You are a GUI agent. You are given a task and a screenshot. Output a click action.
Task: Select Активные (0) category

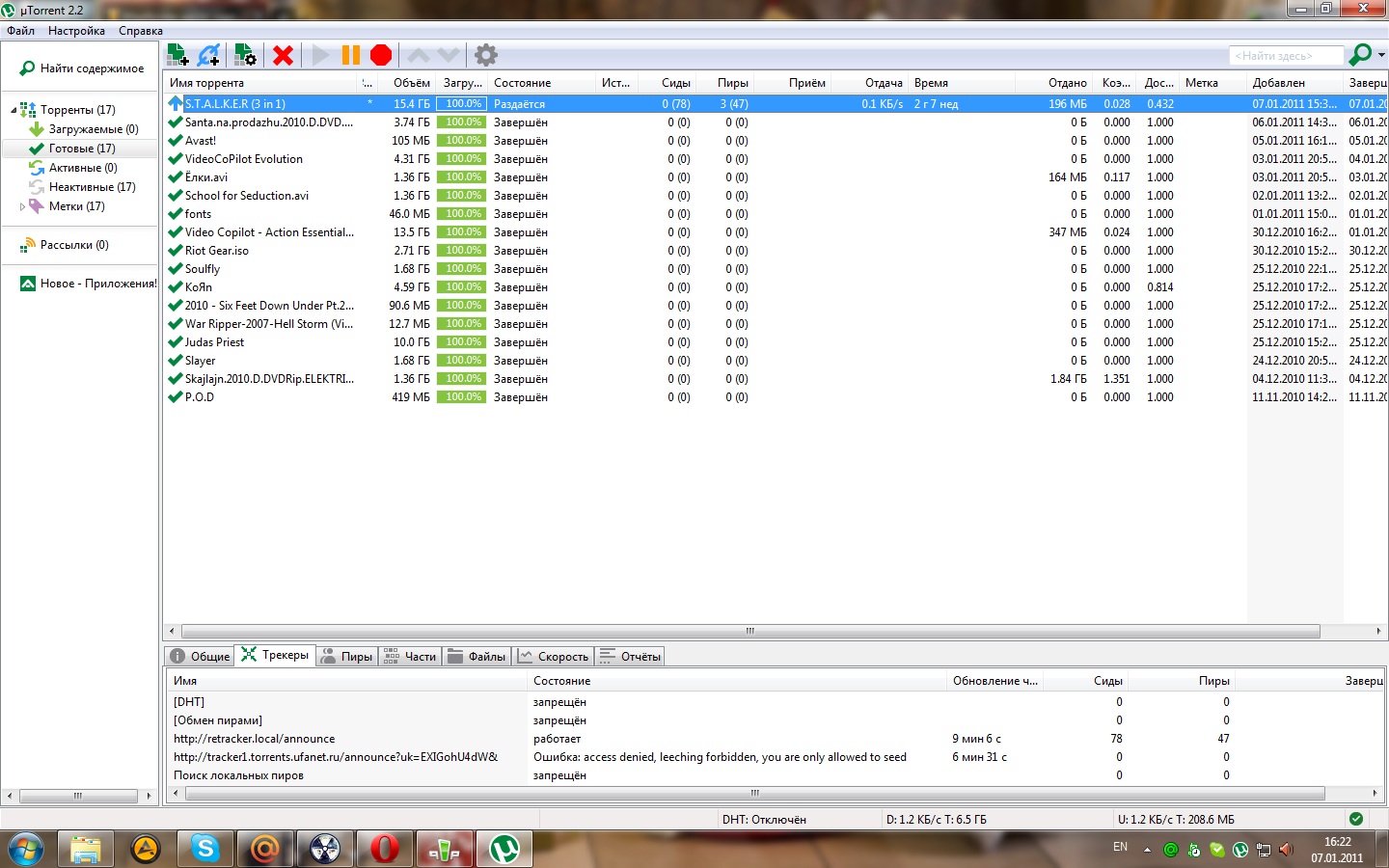click(72, 168)
